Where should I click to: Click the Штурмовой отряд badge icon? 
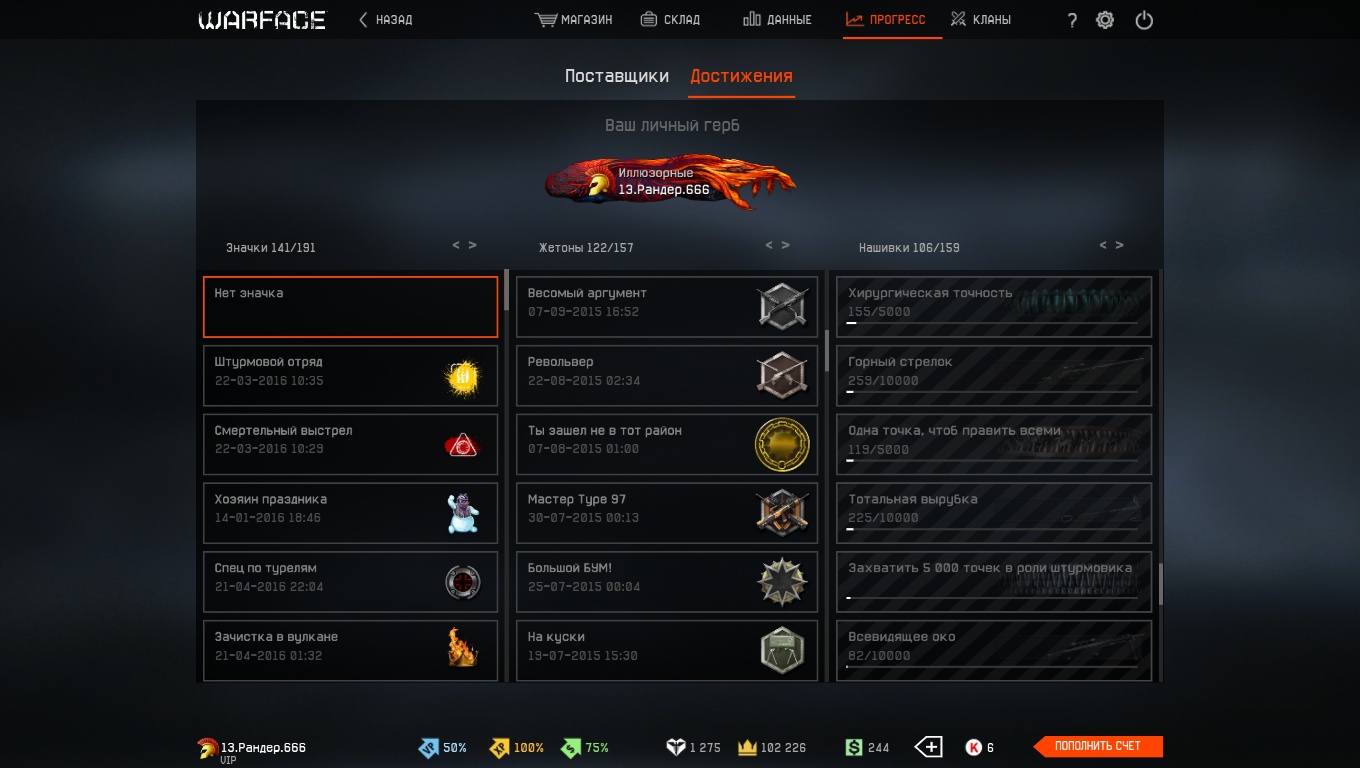click(462, 376)
